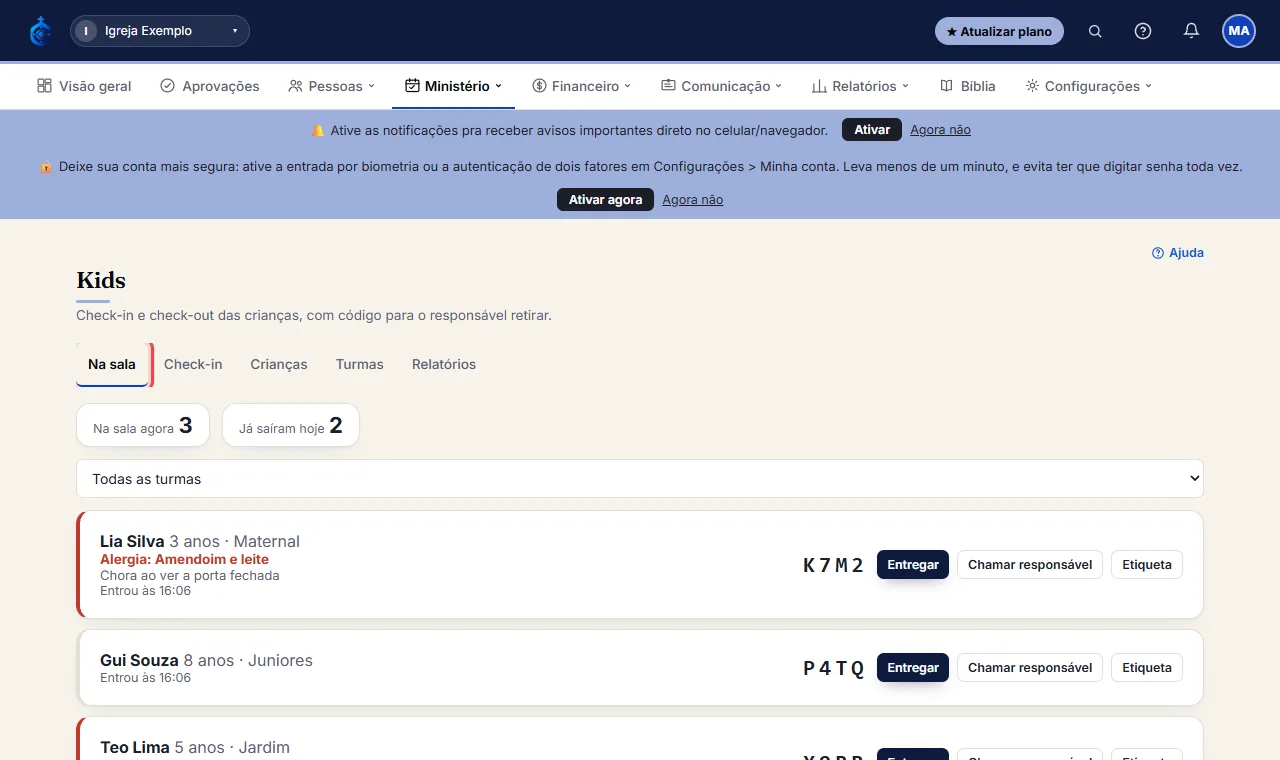Click the Kids page heading
The image size is (1280, 760).
pos(101,280)
